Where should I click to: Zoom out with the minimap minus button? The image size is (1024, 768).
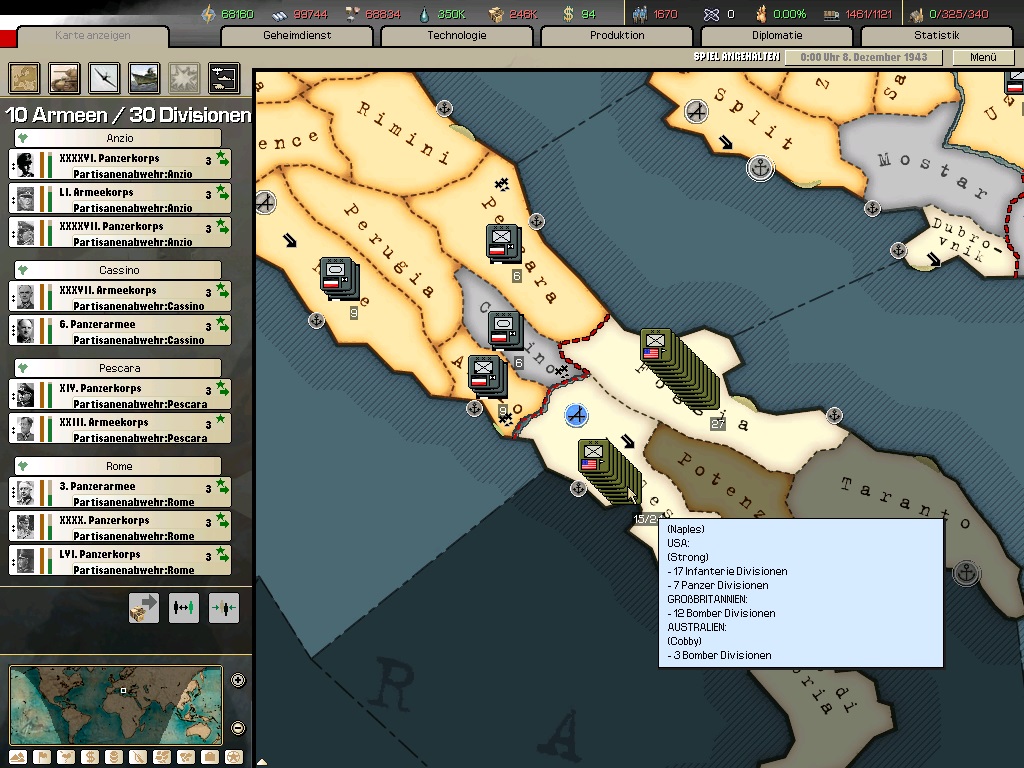coord(238,728)
